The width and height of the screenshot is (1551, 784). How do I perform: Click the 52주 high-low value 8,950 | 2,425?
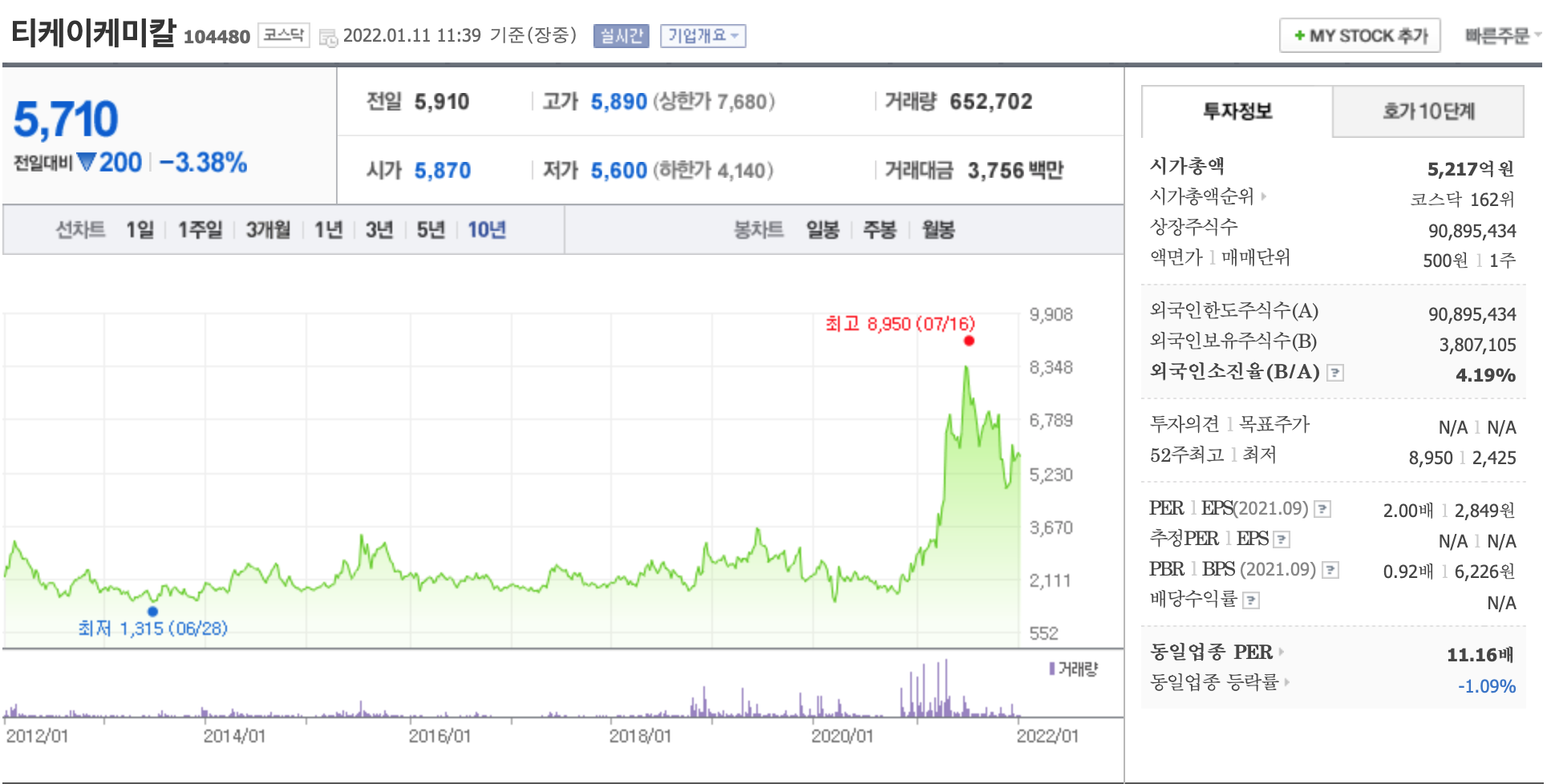[x=1462, y=458]
